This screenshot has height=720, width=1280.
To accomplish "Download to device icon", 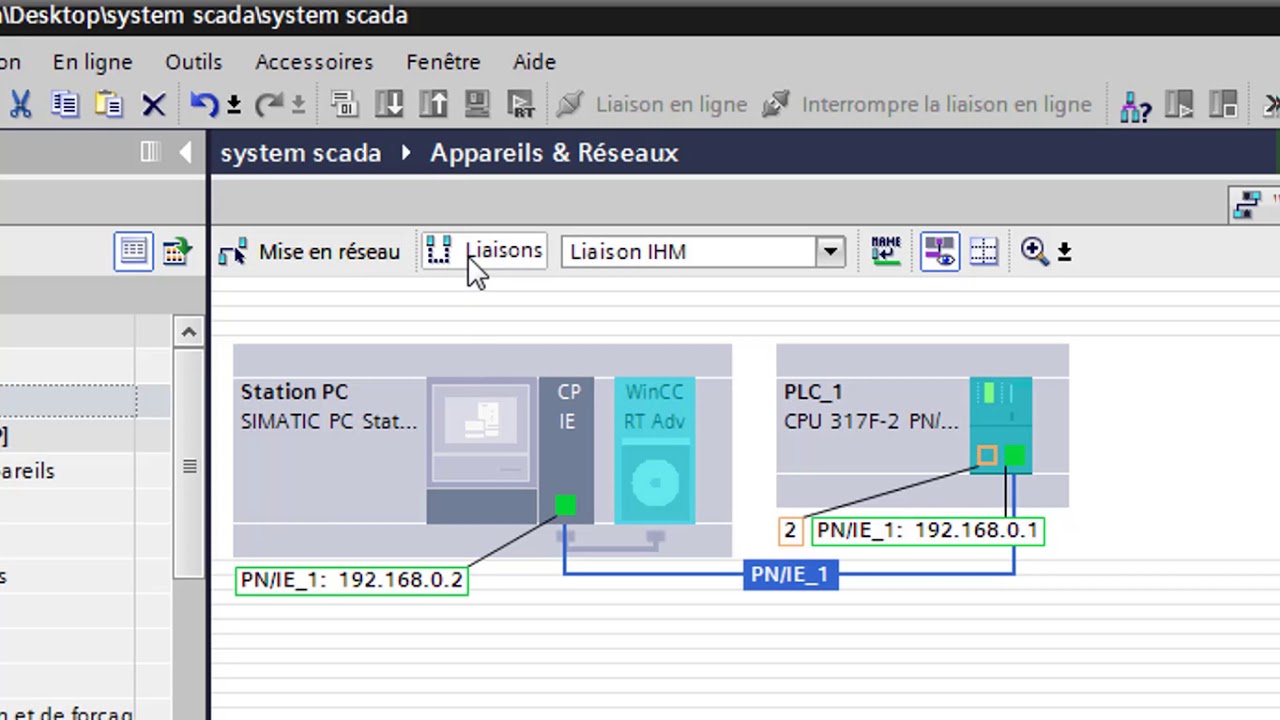I will click(389, 104).
